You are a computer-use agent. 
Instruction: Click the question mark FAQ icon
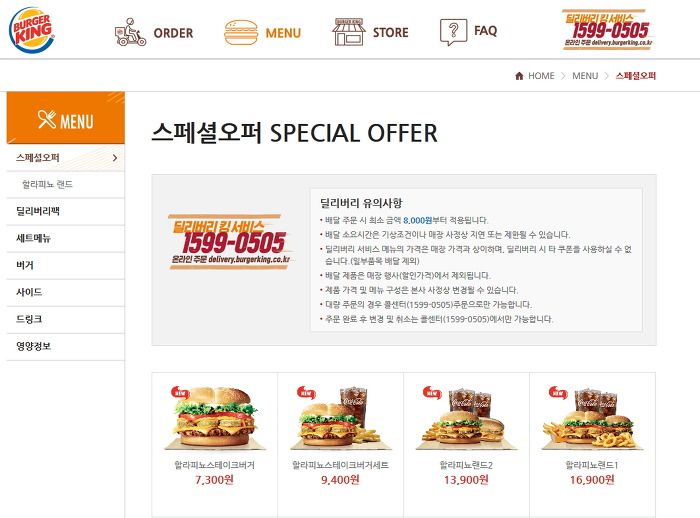453,32
